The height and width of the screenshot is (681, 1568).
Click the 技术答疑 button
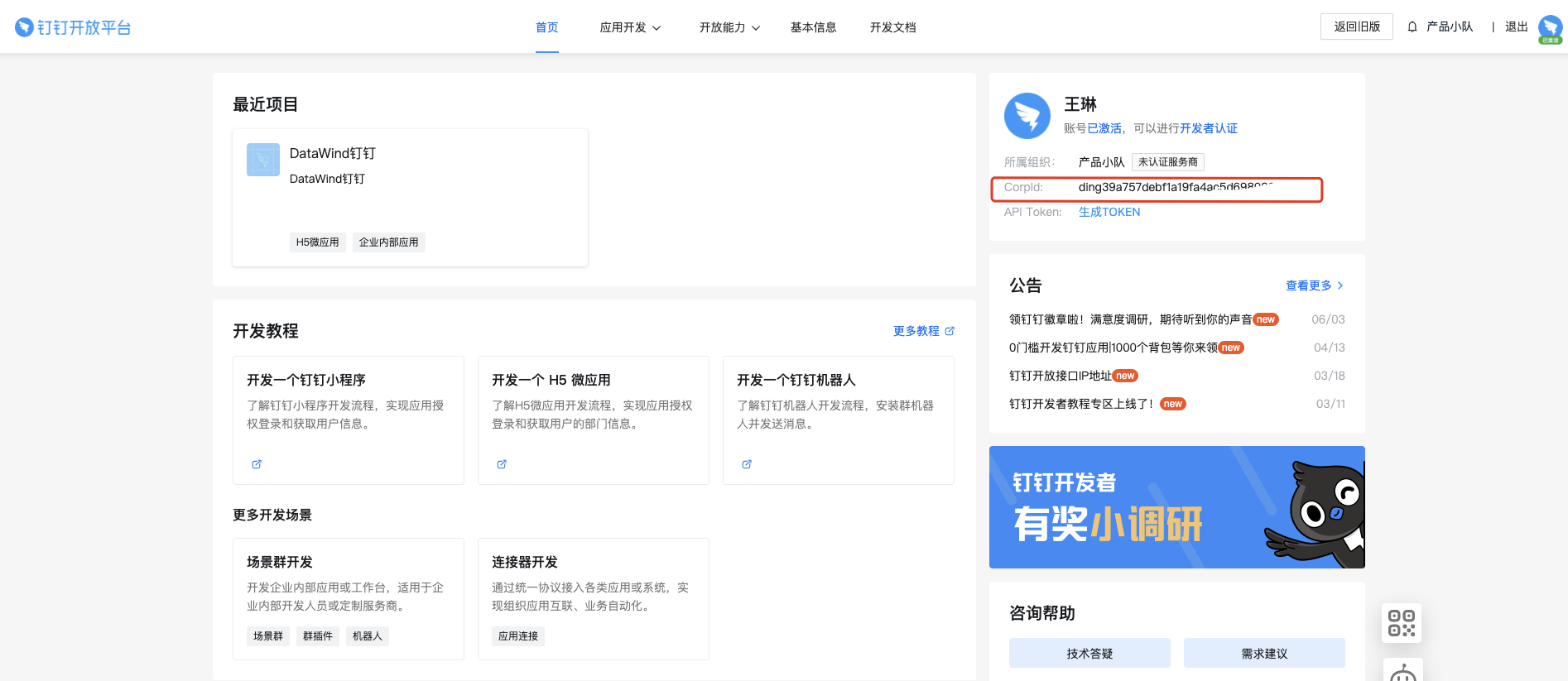pos(1089,653)
